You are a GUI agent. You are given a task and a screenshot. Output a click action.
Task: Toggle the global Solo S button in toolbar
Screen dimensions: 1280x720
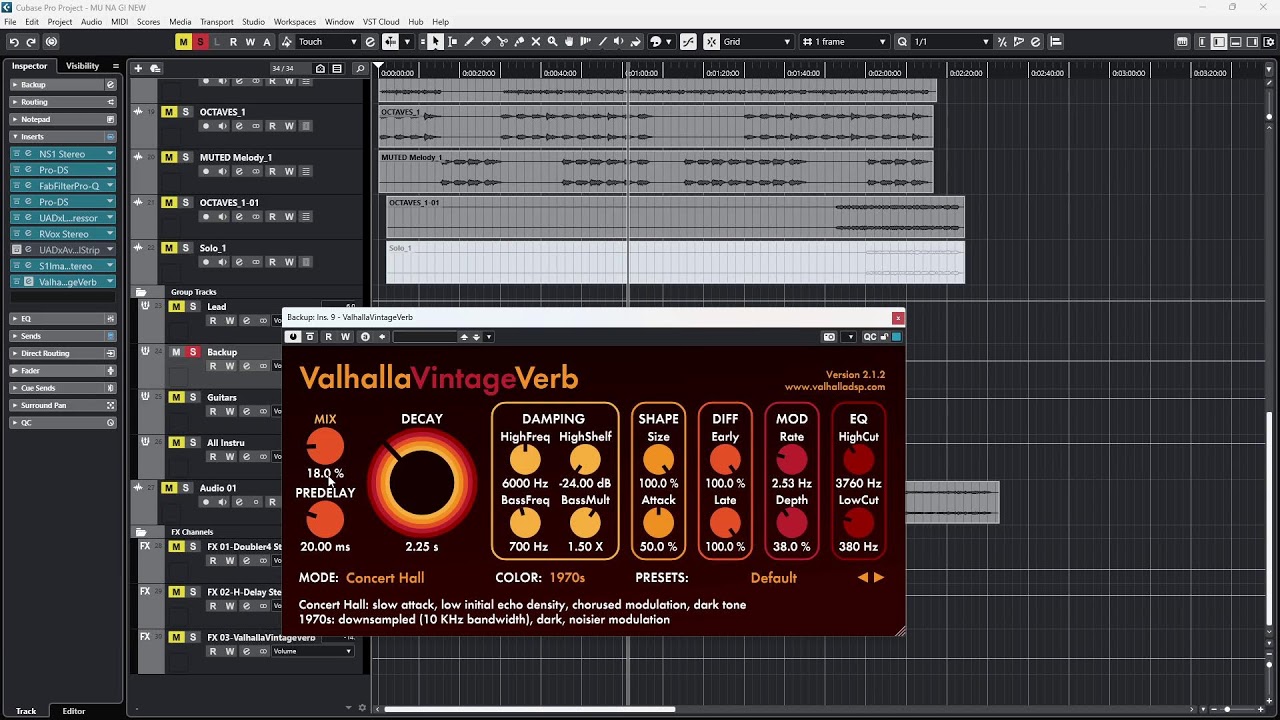[201, 42]
